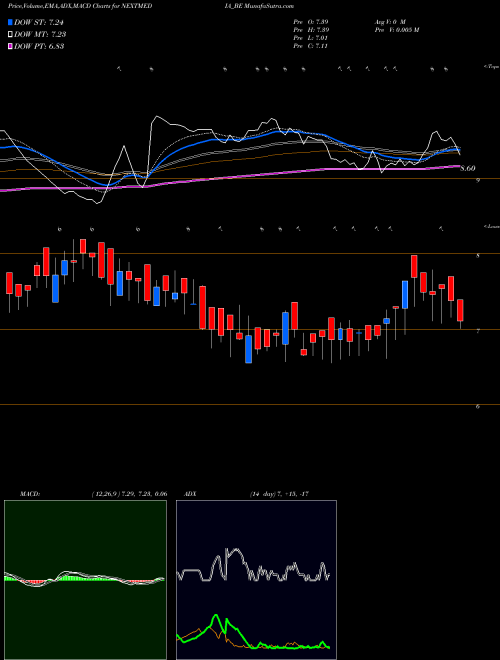Image resolution: width=500 pixels, height=660 pixels.
Task: Click the last red candlestick at the right edge
Action: pyautogui.click(x=460, y=310)
